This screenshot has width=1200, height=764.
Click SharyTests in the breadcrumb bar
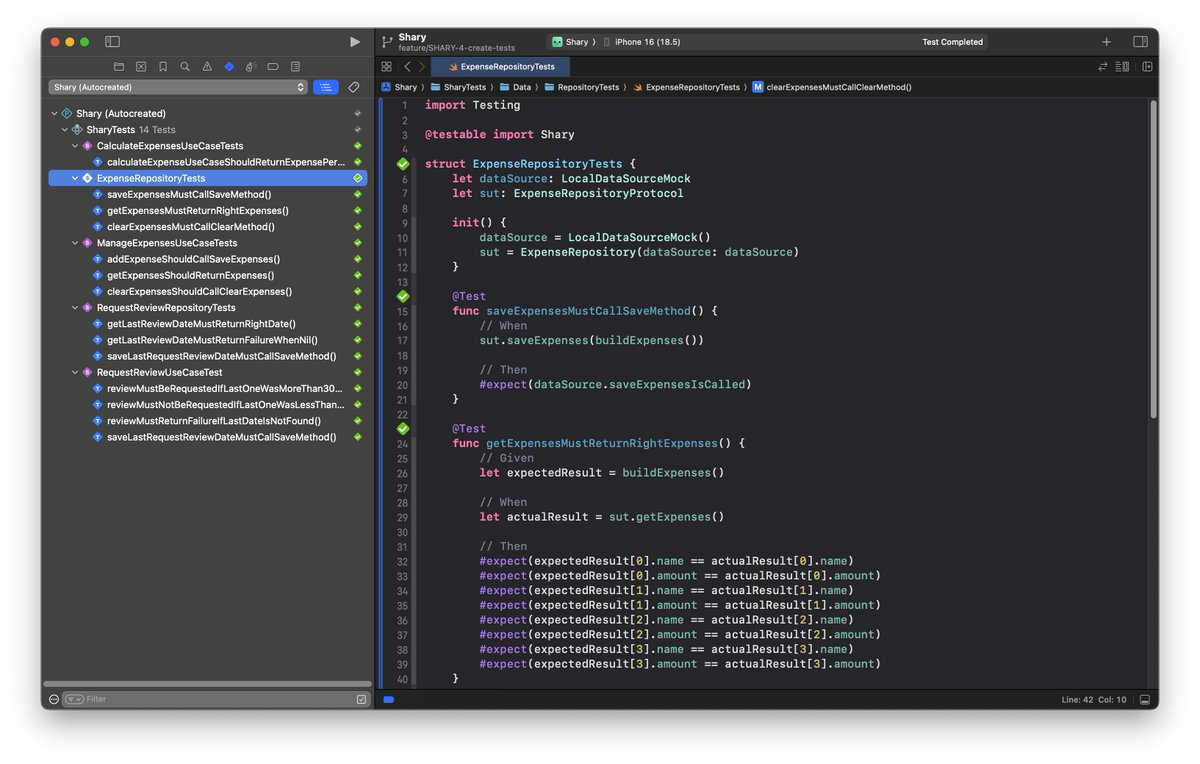click(x=458, y=87)
